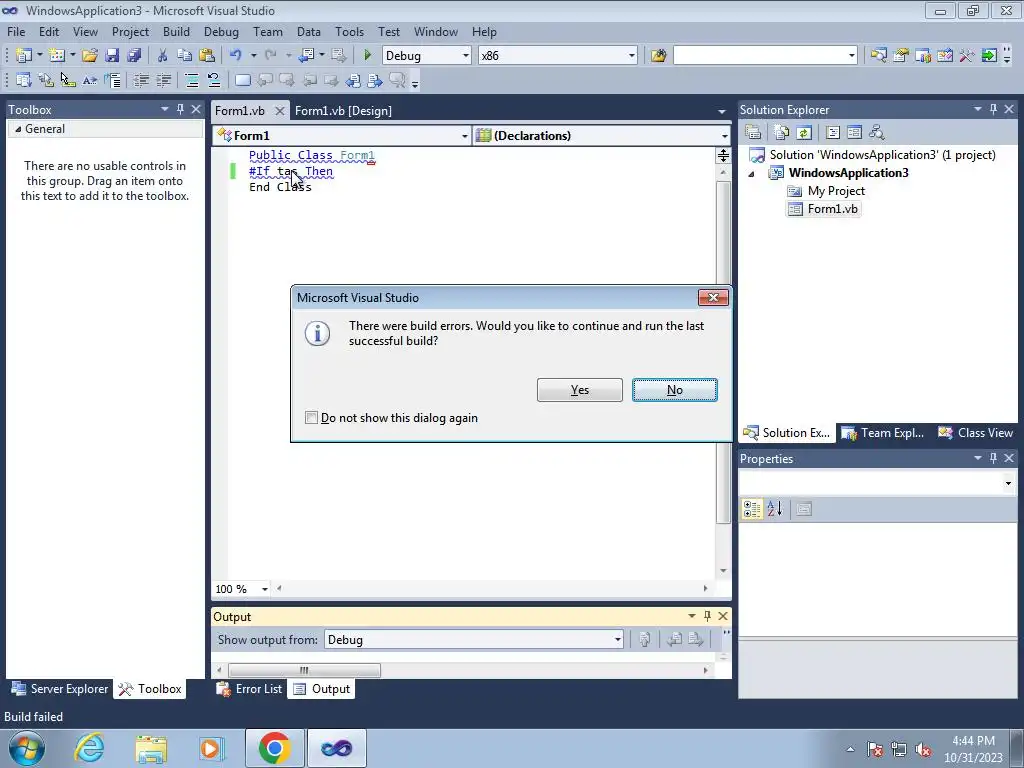Click View Class Diagram icon in Solution Explorer
The image size is (1024, 768).
click(x=876, y=133)
